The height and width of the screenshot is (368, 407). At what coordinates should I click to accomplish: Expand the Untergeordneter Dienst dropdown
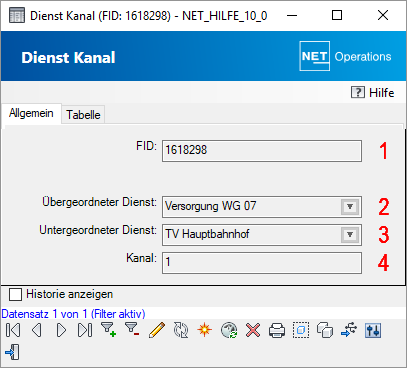(350, 235)
